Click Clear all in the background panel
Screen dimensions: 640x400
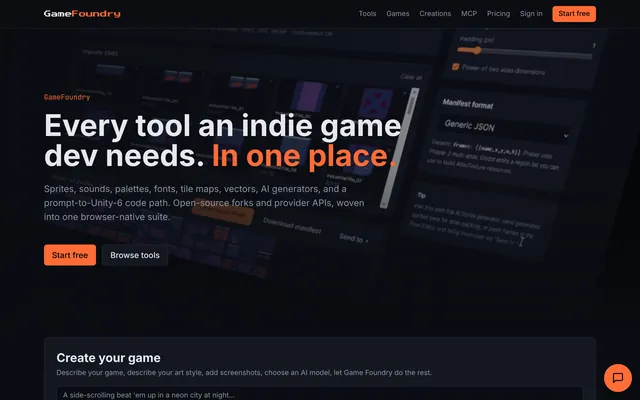[x=411, y=77]
